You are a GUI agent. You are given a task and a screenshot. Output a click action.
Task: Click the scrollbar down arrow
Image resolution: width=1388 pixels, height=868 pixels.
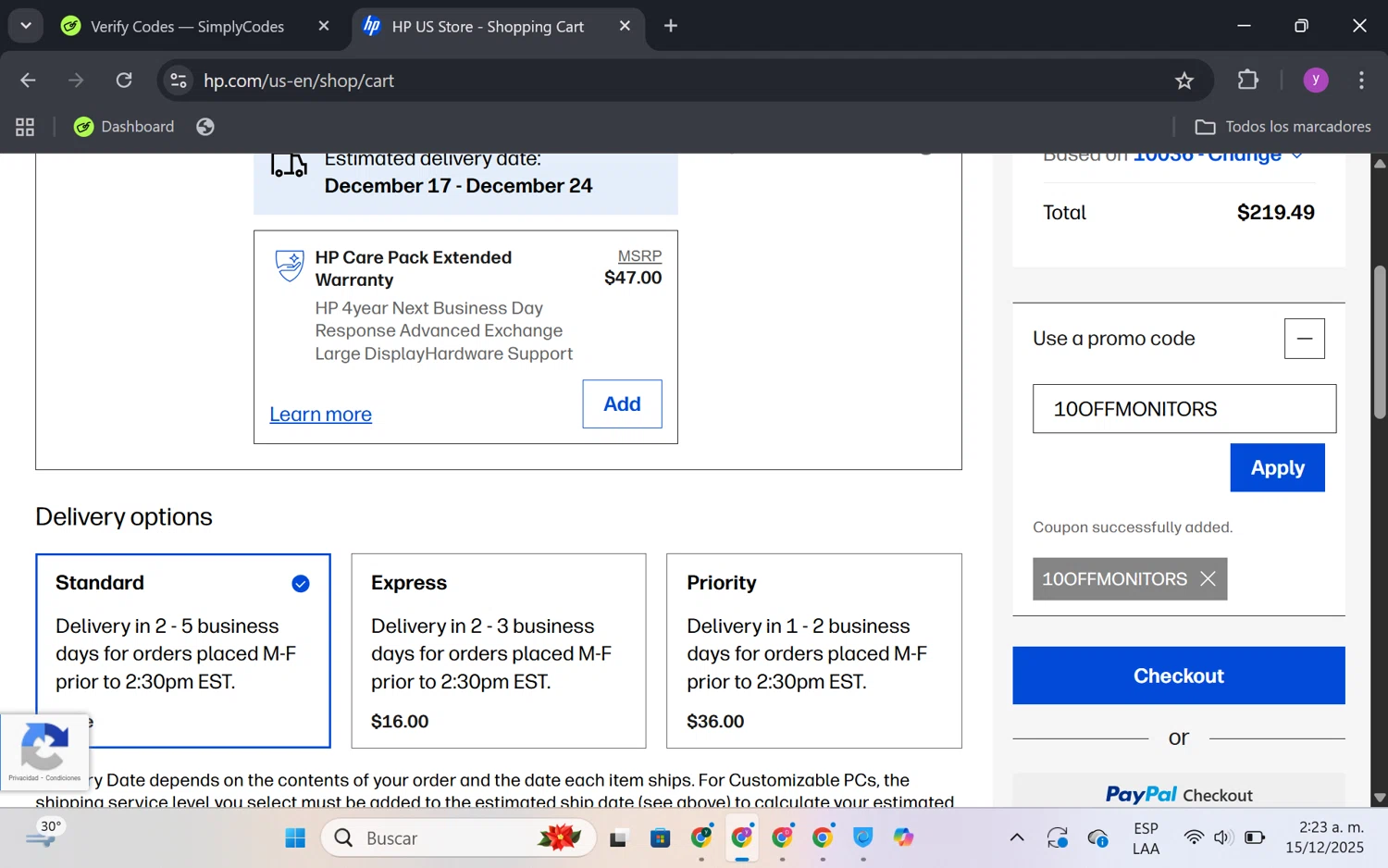click(1380, 798)
